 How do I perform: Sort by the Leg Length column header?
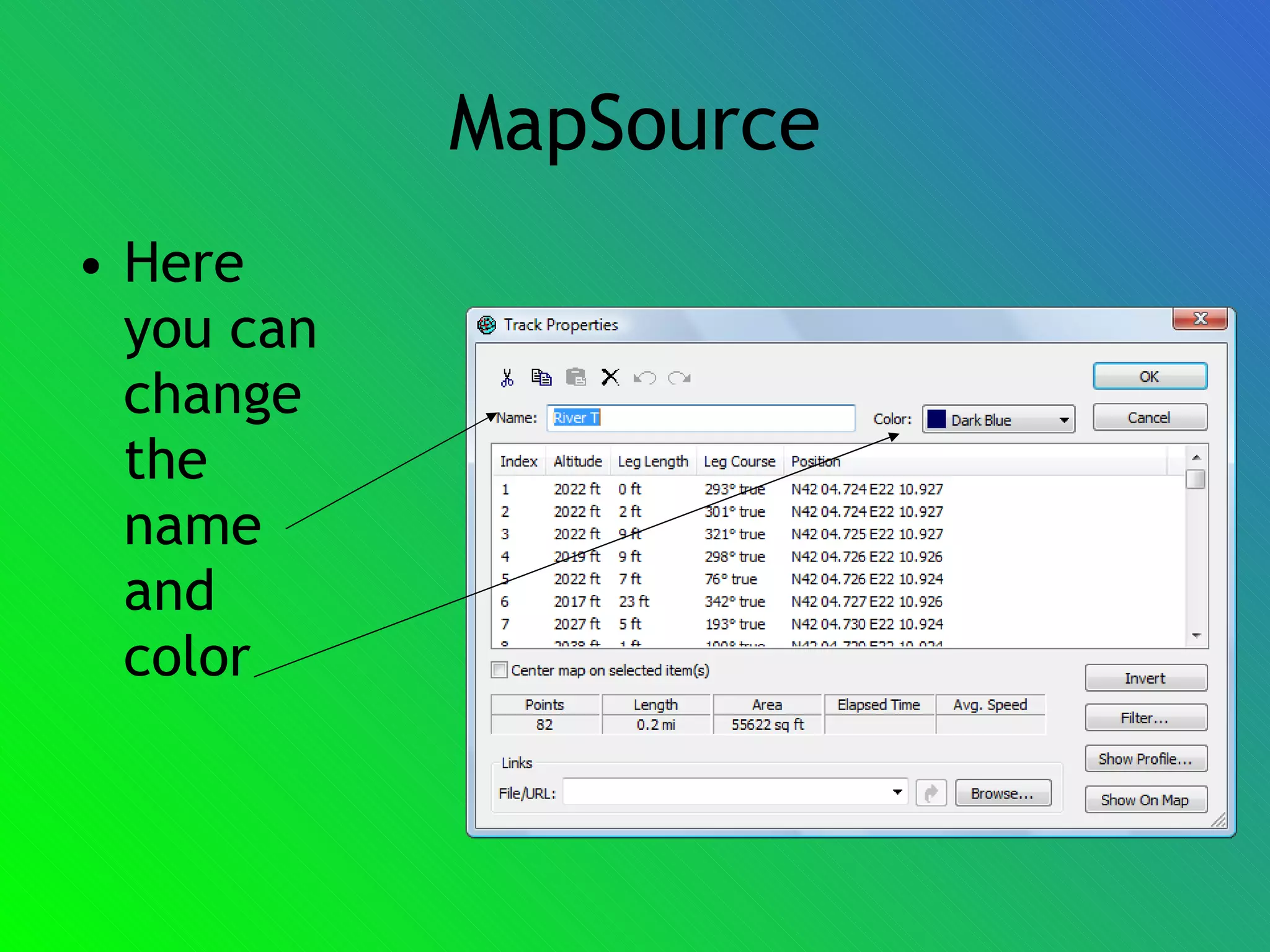pos(653,461)
